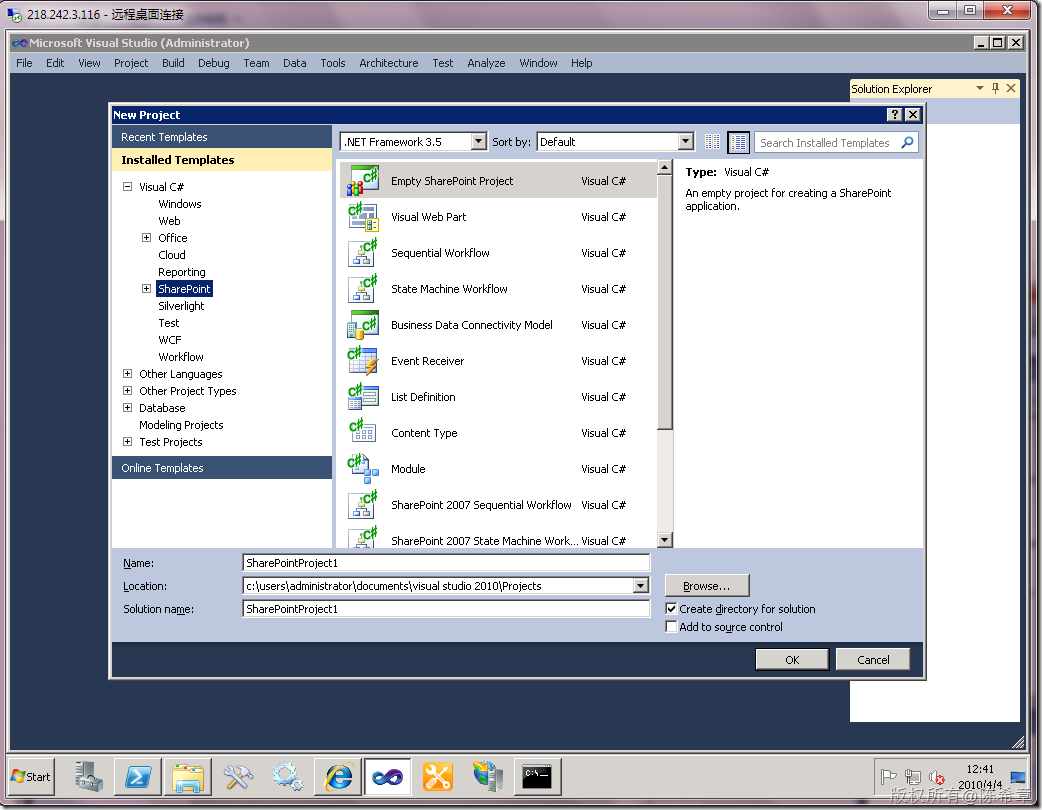Select the Reporting tree item
The height and width of the screenshot is (810, 1042).
(181, 272)
